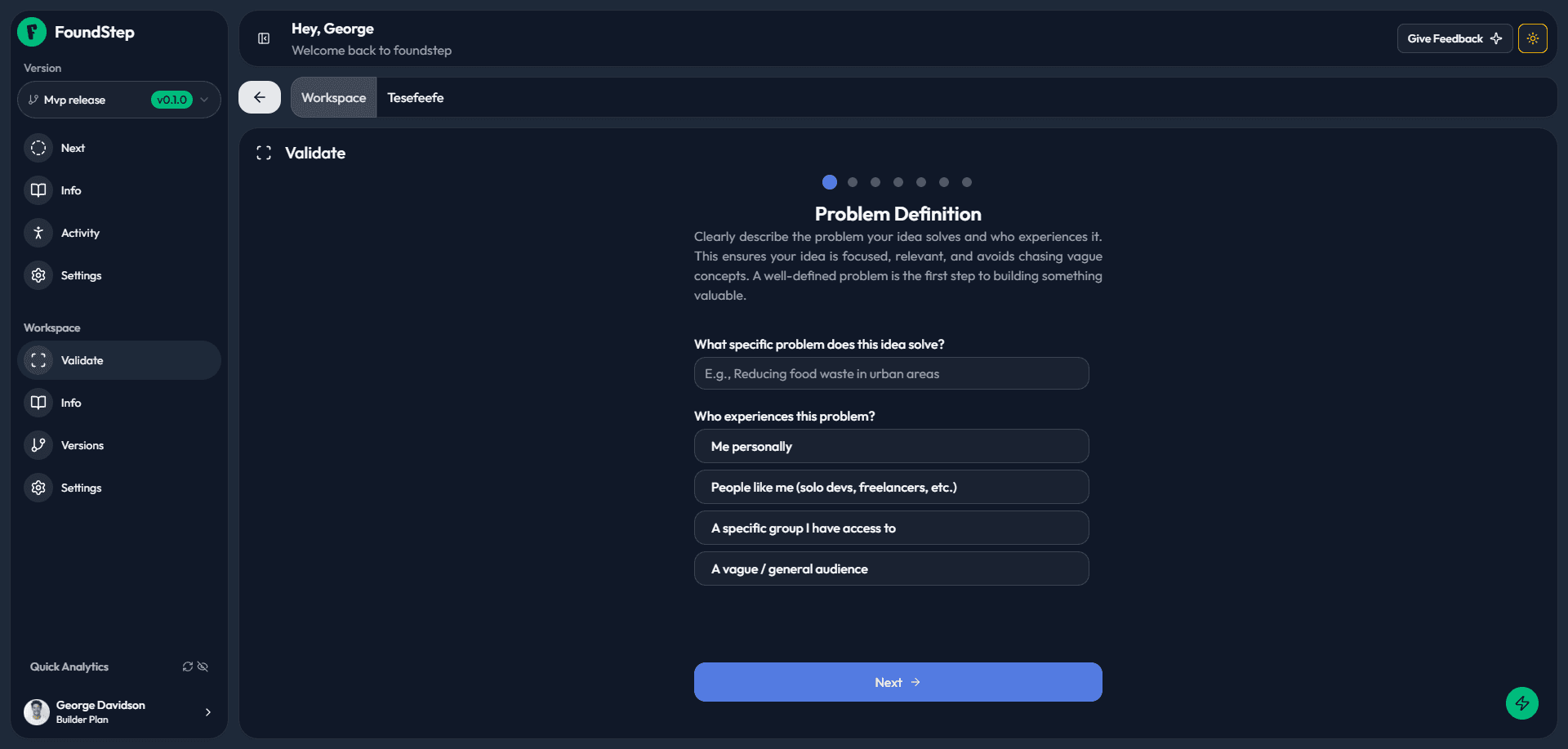
Task: Hide Quick Analytics using the eye-slash icon
Action: click(x=203, y=667)
